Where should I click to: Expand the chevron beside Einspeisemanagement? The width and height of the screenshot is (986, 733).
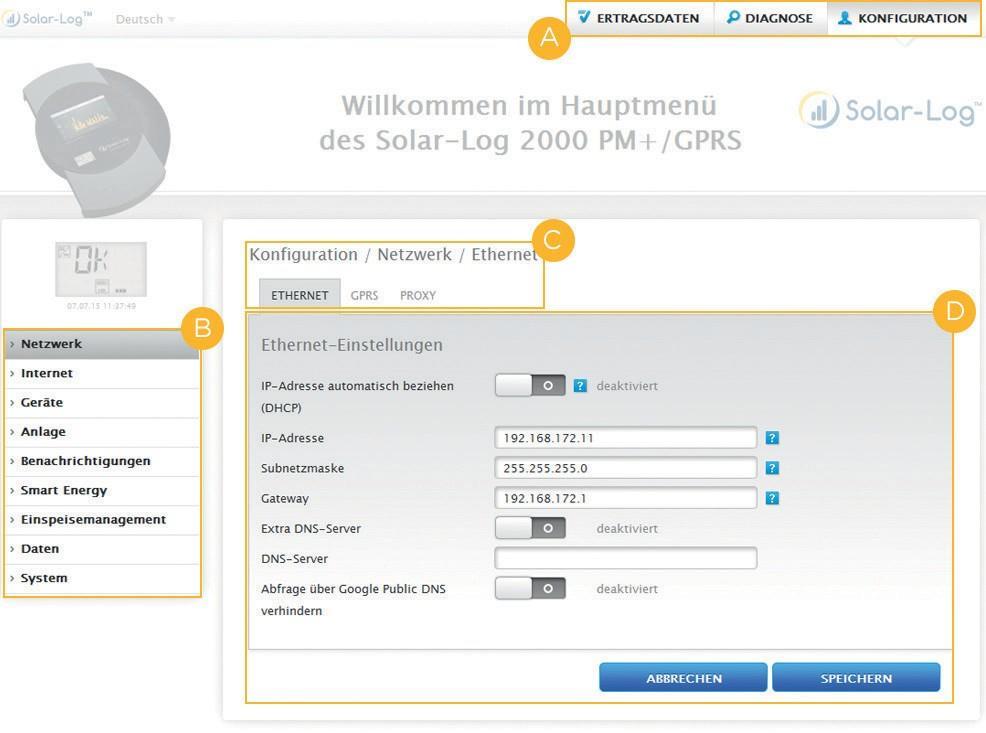(x=12, y=520)
